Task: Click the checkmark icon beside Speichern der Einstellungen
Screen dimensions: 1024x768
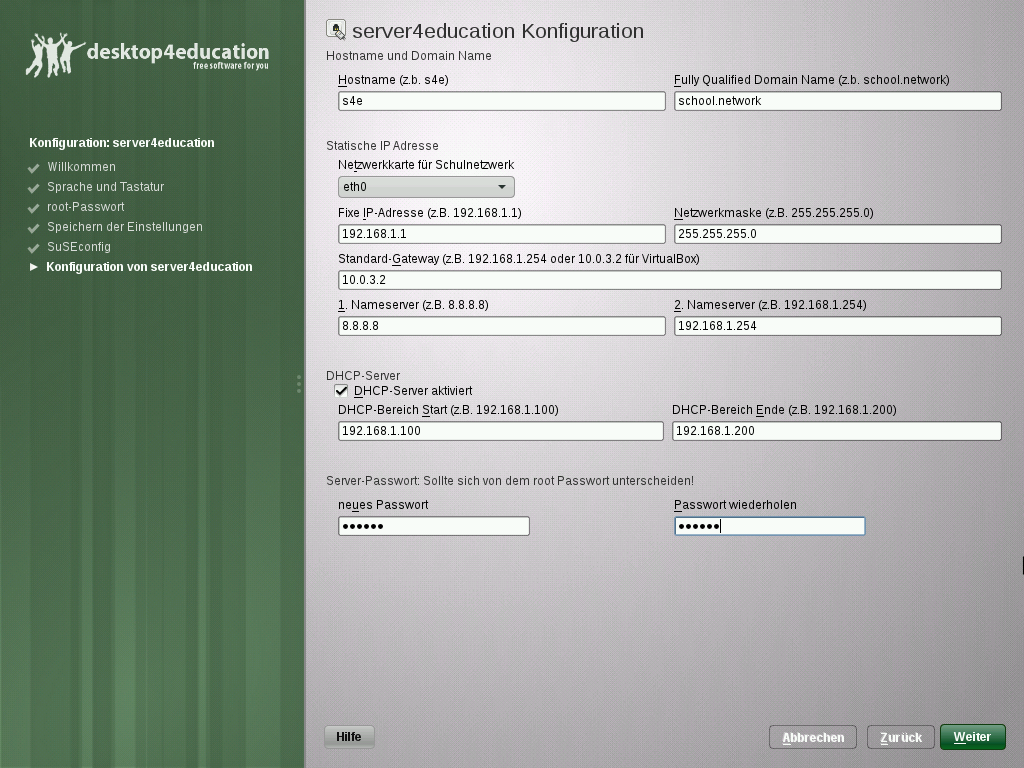Action: click(x=34, y=229)
